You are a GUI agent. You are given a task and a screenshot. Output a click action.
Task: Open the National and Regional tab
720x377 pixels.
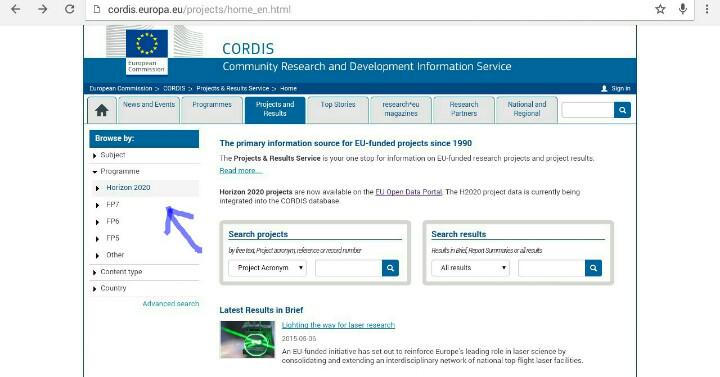(x=527, y=109)
